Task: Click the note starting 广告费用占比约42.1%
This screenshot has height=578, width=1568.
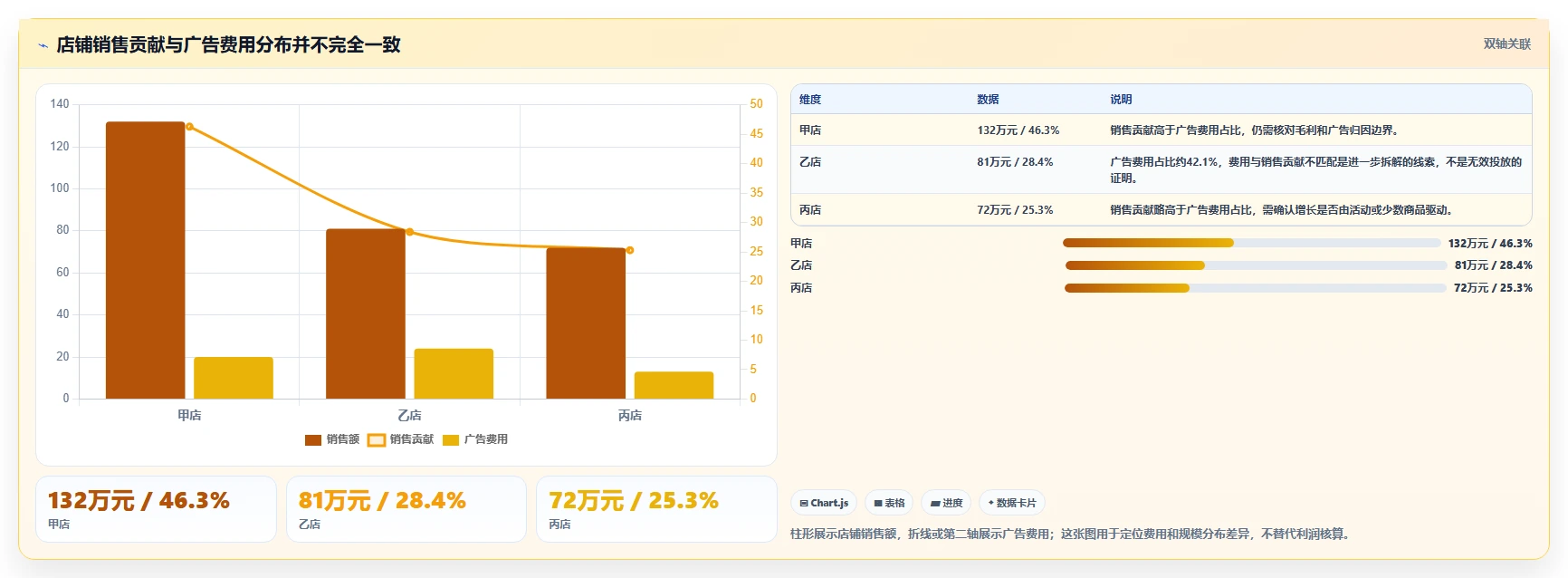Action: coord(1316,170)
